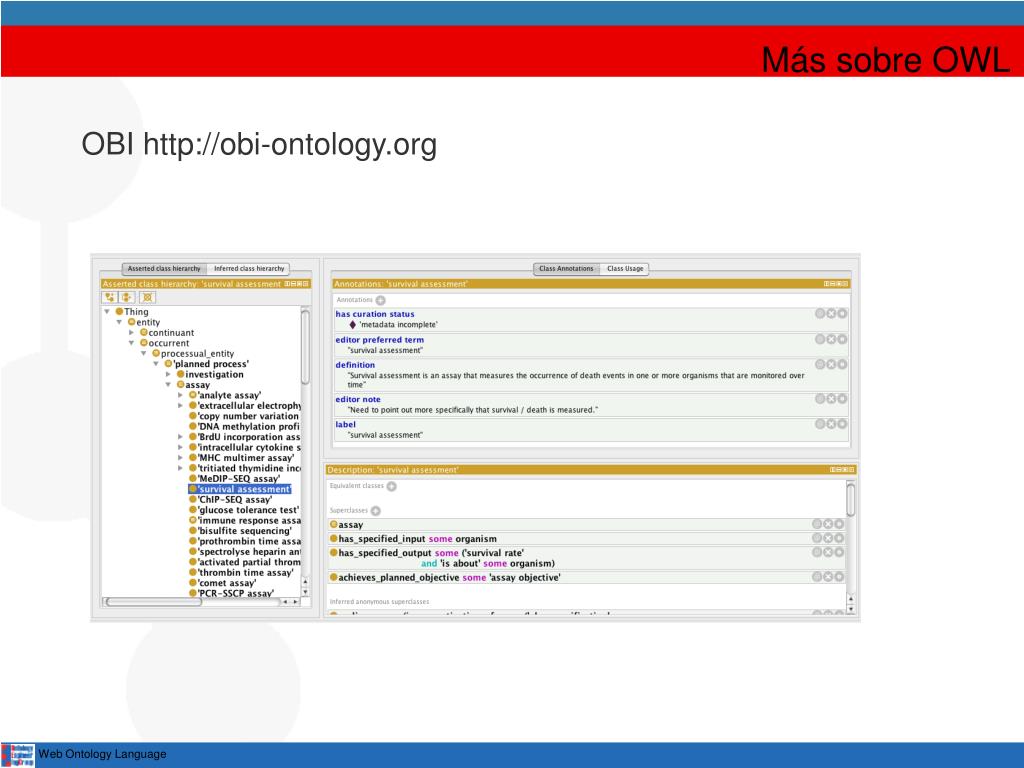Click the class tree scroll-right arrow
The width and height of the screenshot is (1024, 768).
(x=295, y=602)
